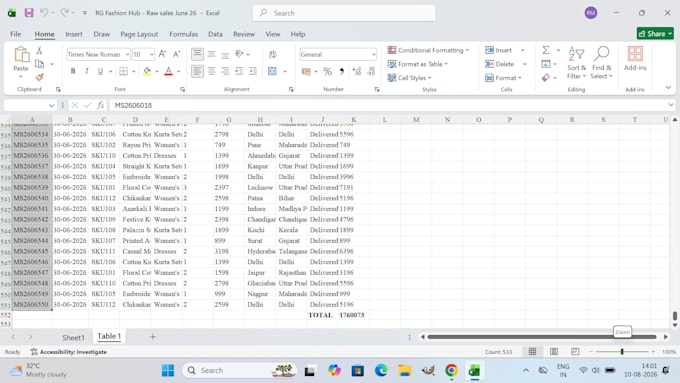
Task: Open Accounting Number Format
Action: click(x=306, y=71)
